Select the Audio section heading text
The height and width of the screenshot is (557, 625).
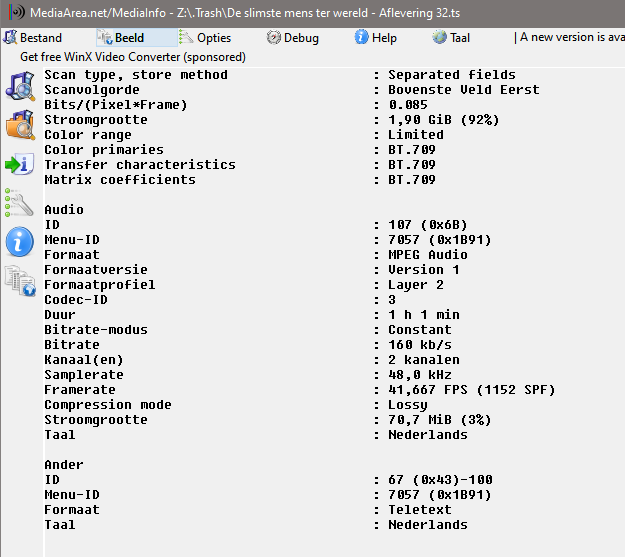(x=64, y=210)
